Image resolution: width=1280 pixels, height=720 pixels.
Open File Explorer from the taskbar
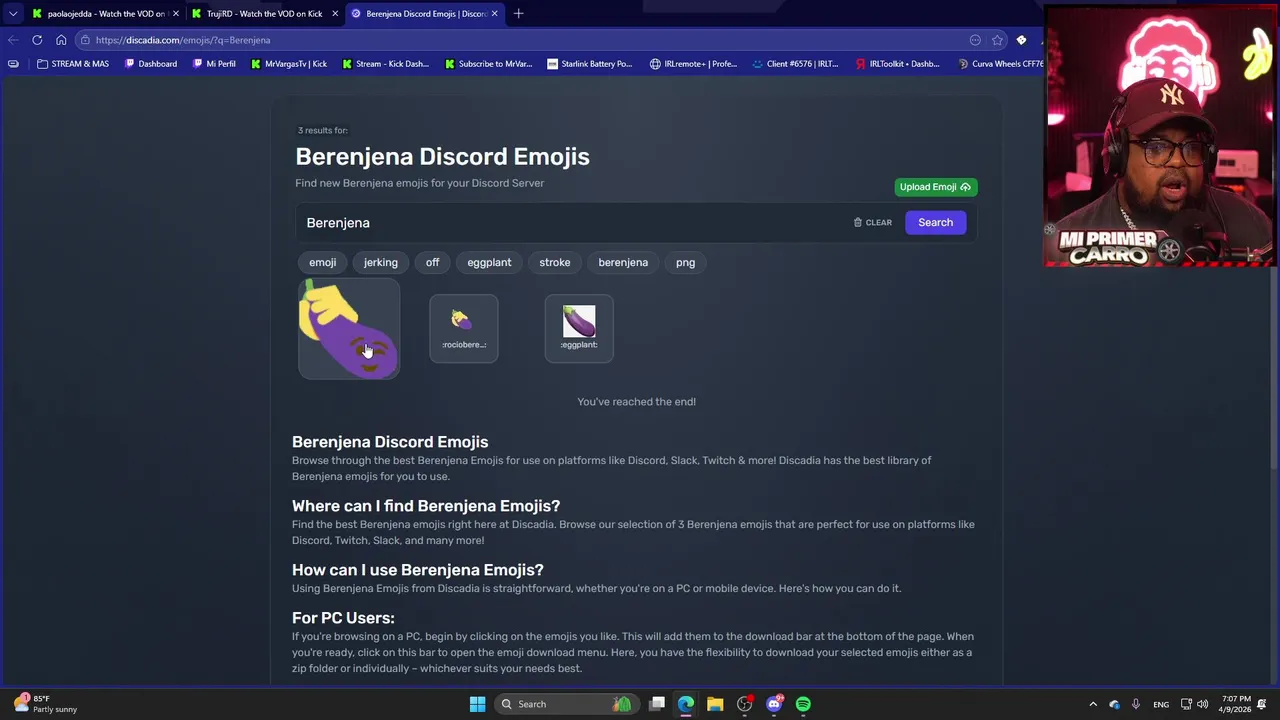(715, 704)
